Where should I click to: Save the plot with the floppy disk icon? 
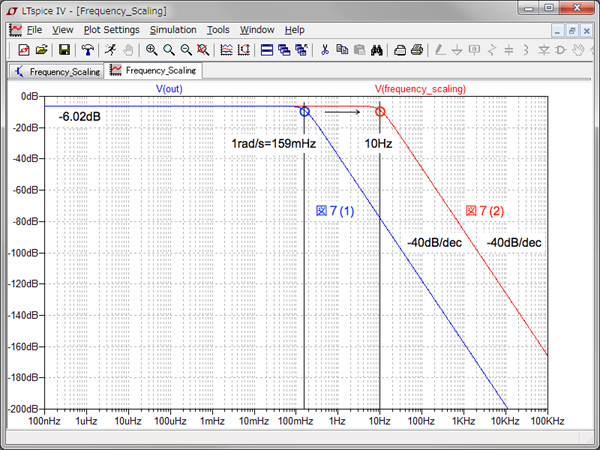(64, 49)
